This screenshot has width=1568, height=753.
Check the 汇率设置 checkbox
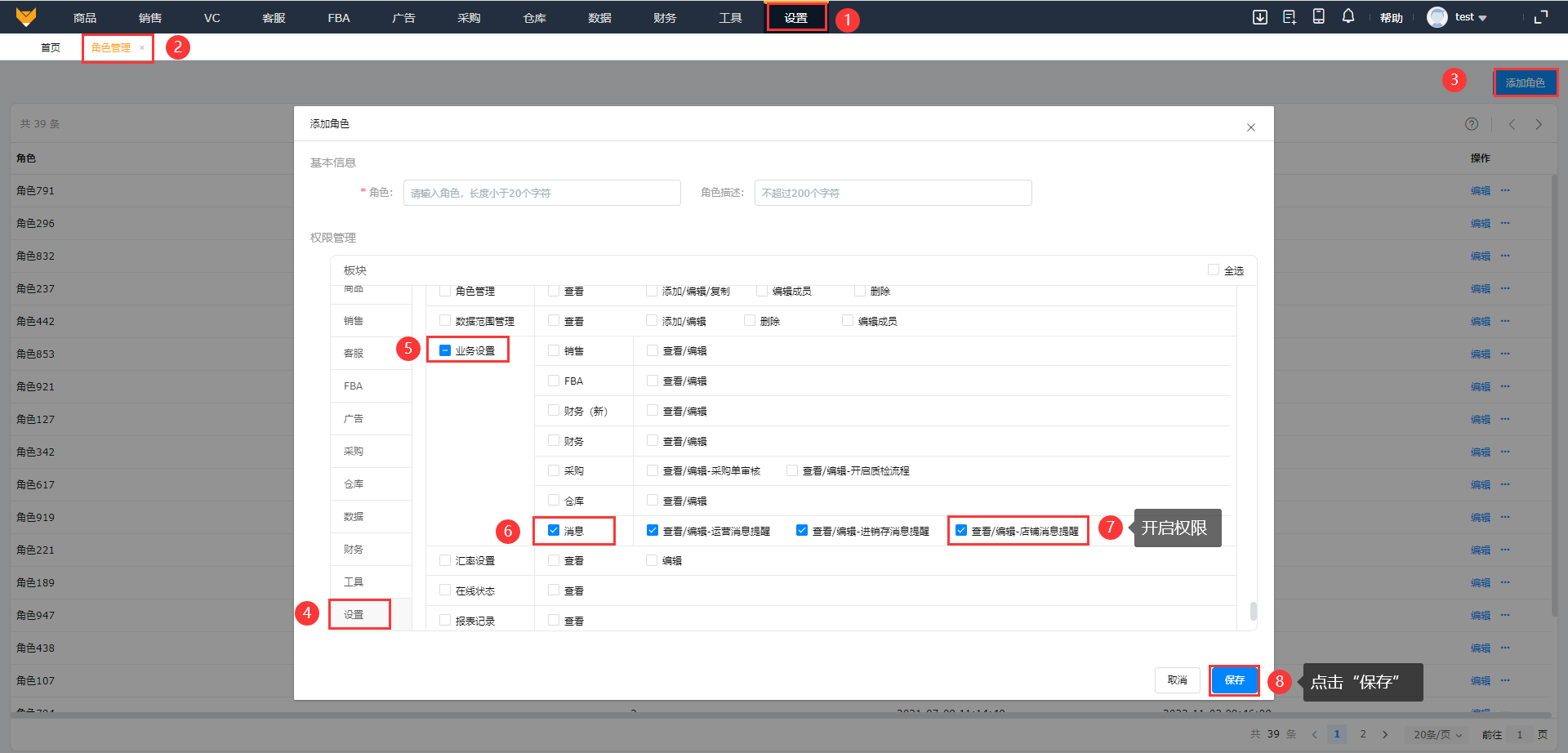click(445, 560)
